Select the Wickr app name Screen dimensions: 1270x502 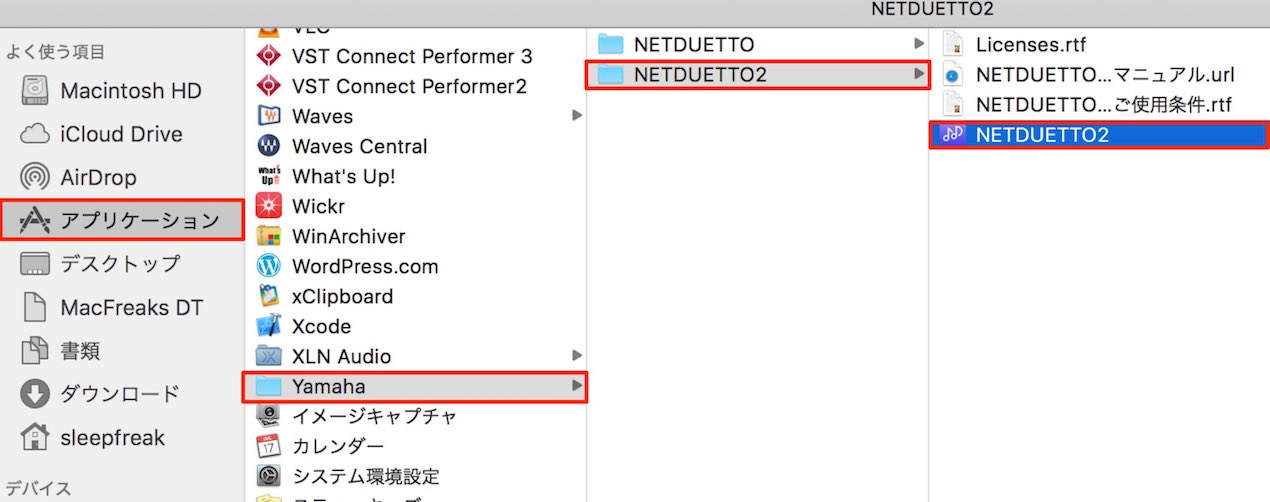tap(319, 206)
